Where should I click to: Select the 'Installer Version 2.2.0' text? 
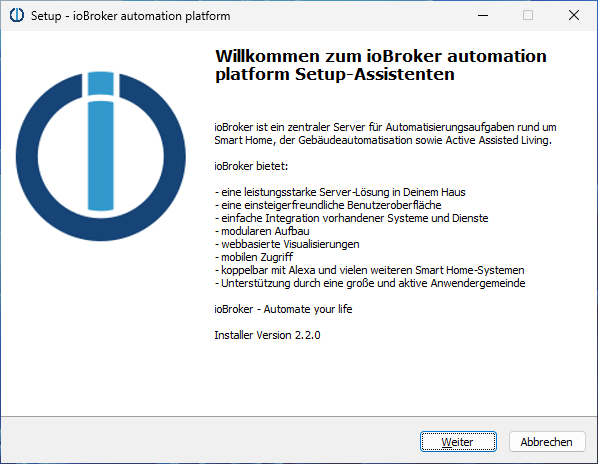point(267,335)
